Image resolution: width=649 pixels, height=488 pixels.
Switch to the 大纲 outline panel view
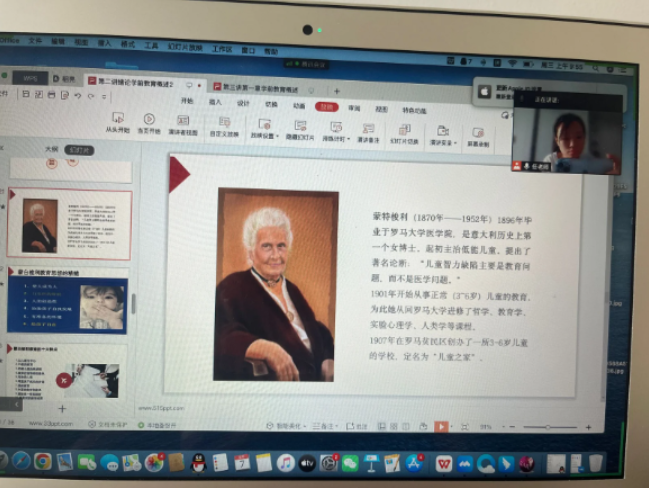(51, 148)
